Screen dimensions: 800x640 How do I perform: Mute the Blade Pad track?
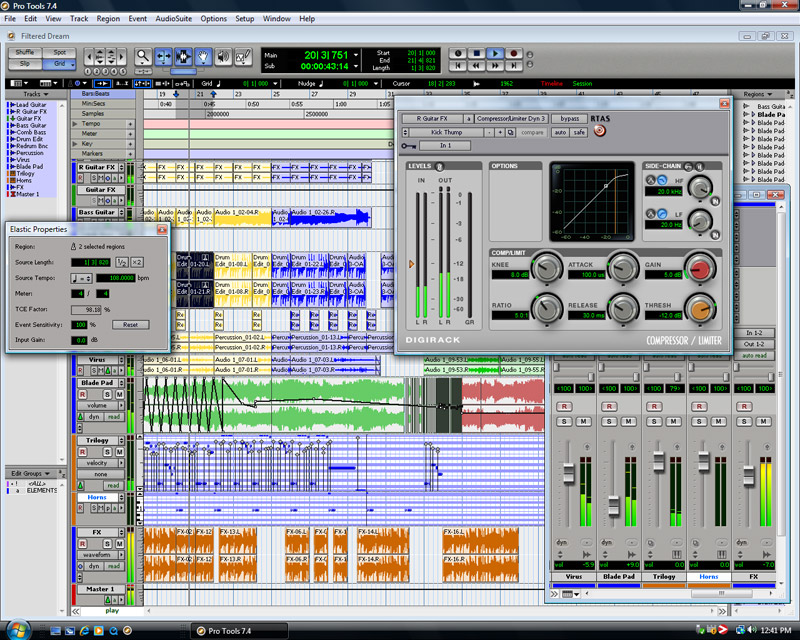pyautogui.click(x=119, y=395)
